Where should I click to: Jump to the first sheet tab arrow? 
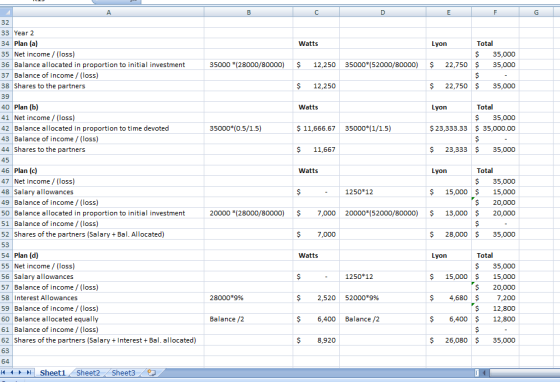click(3, 373)
